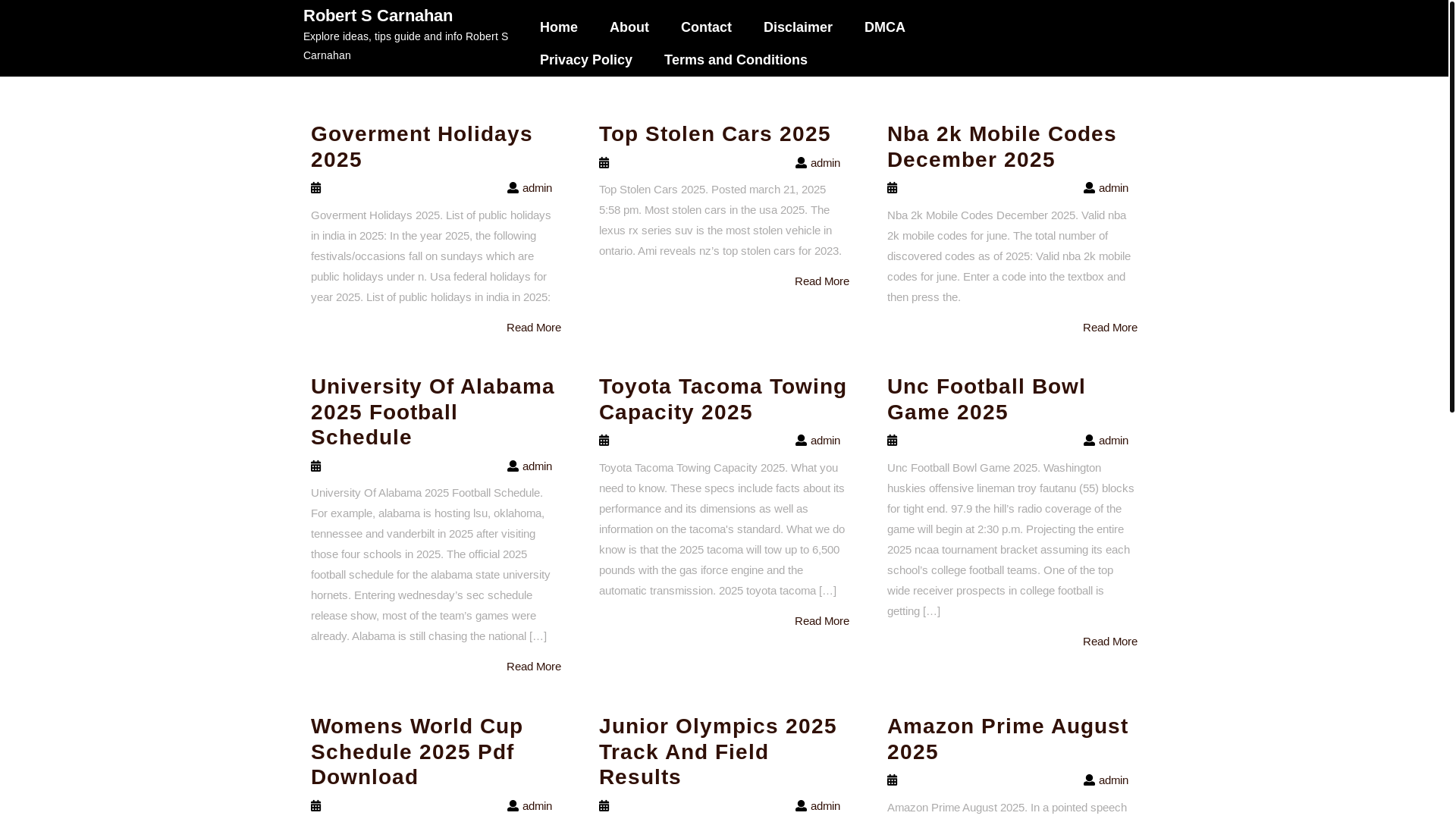Read More on Goverment Holidays 2025 post
1456x819 pixels.
[534, 328]
